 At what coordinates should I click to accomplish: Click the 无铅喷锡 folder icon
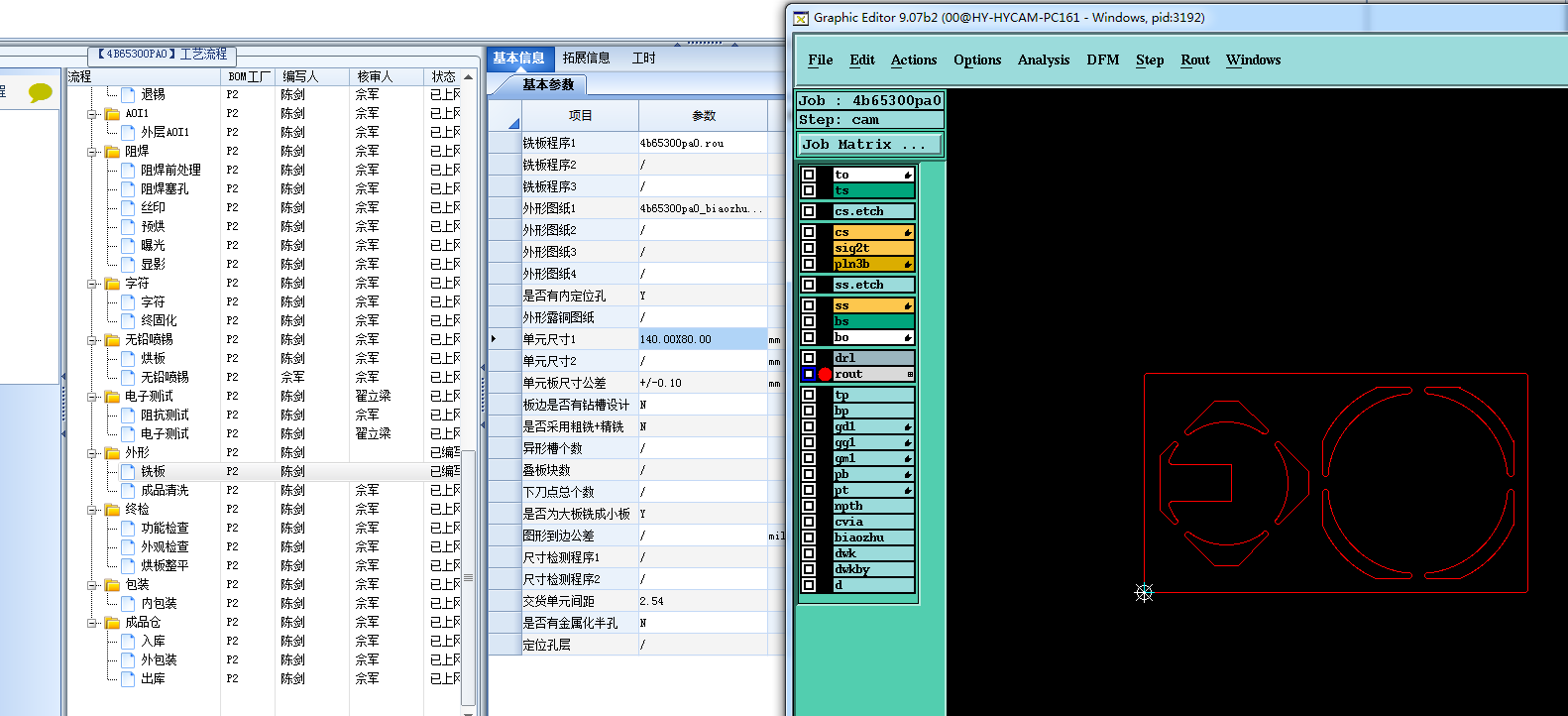coord(112,340)
